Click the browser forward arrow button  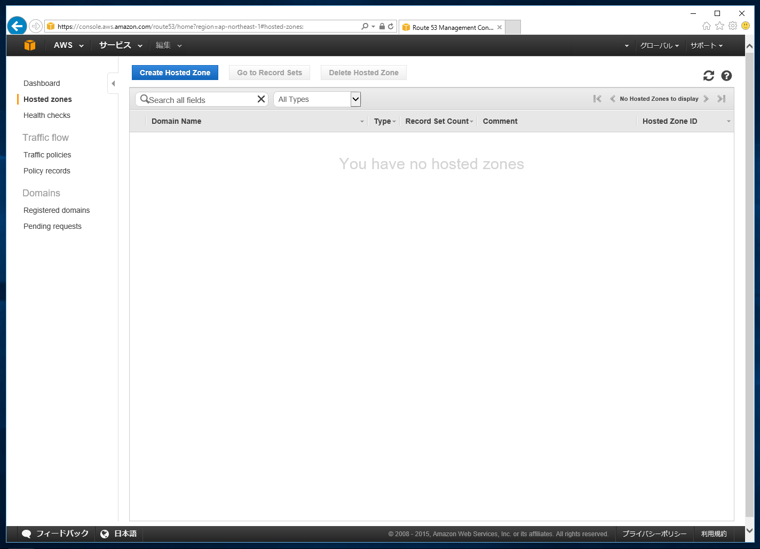pyautogui.click(x=35, y=26)
